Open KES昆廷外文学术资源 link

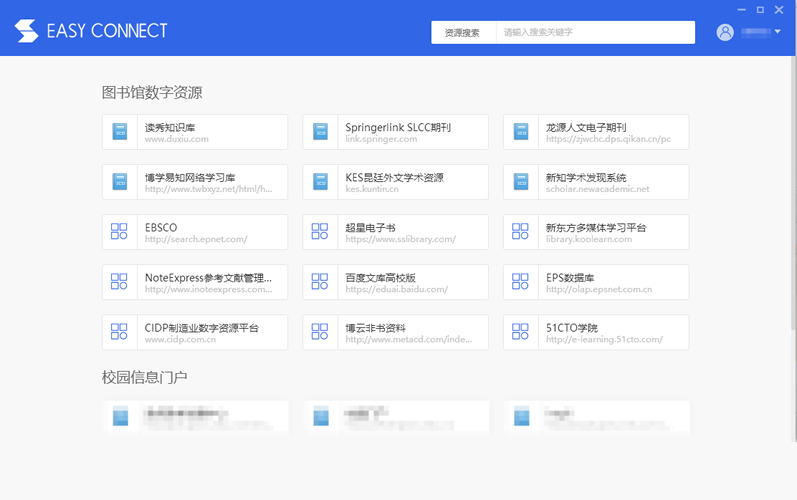click(x=395, y=182)
